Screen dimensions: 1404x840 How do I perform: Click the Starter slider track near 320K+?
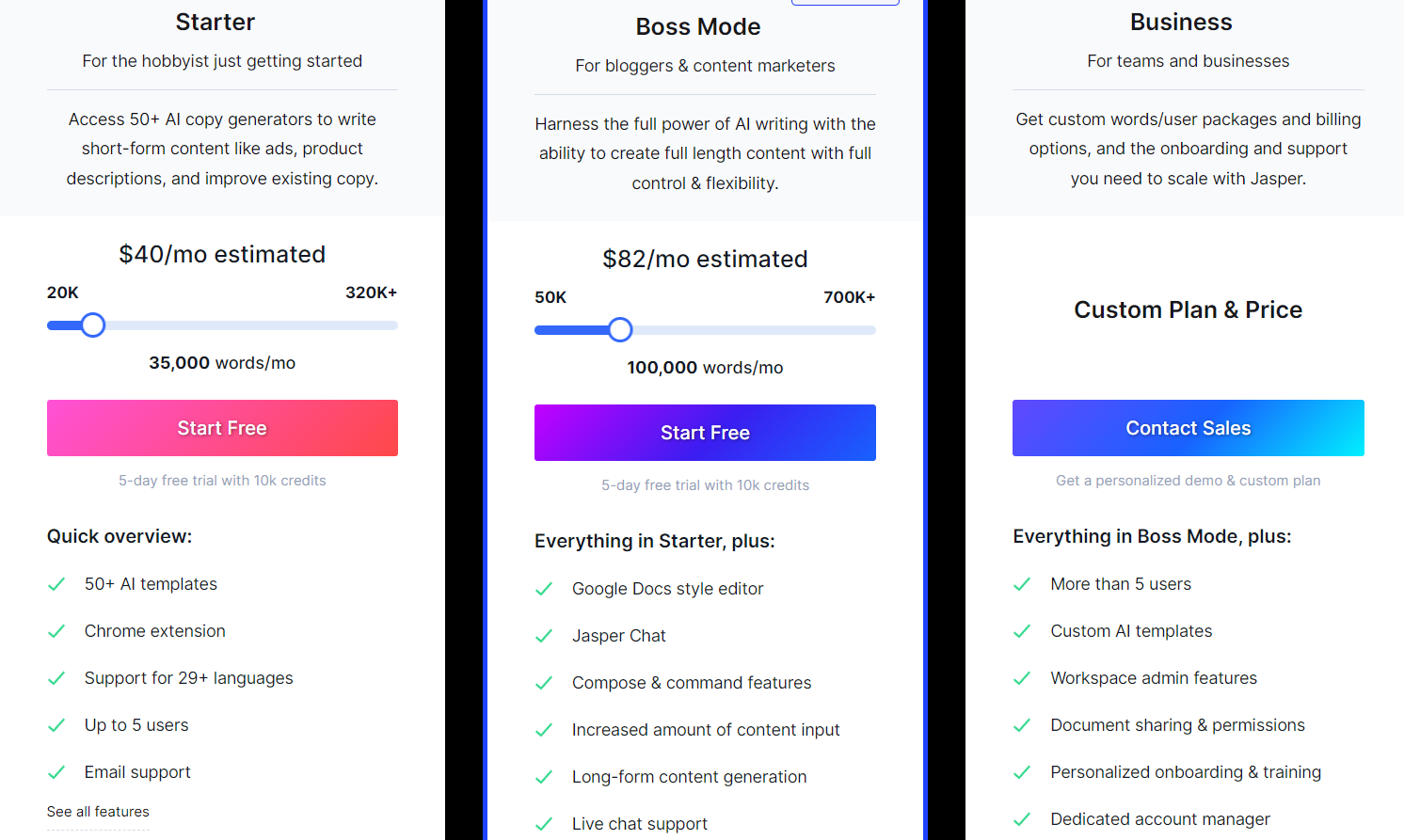(381, 325)
